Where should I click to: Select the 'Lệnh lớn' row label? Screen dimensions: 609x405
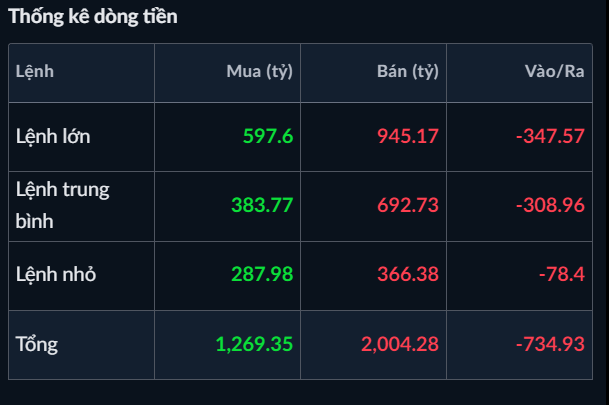(53, 135)
